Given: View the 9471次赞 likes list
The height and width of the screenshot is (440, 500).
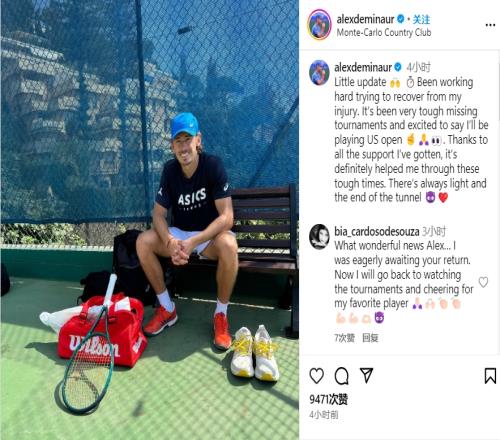Looking at the screenshot, I should click(x=328, y=399).
